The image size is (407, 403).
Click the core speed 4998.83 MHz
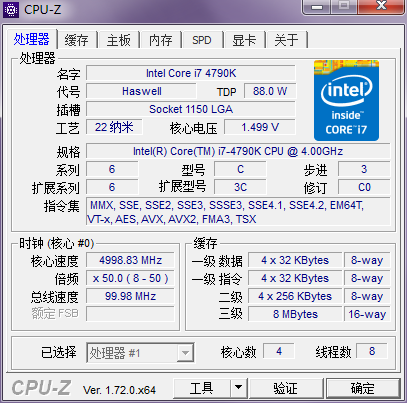click(130, 260)
